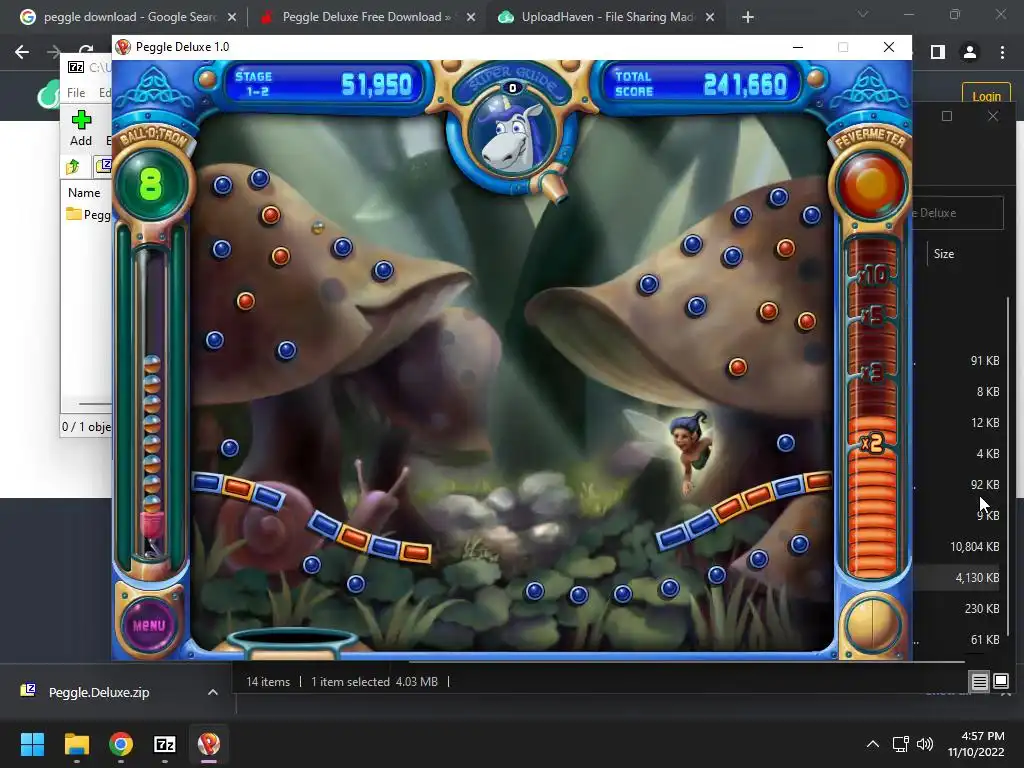The height and width of the screenshot is (768, 1024).
Task: Show hidden system tray icons
Action: 872,744
